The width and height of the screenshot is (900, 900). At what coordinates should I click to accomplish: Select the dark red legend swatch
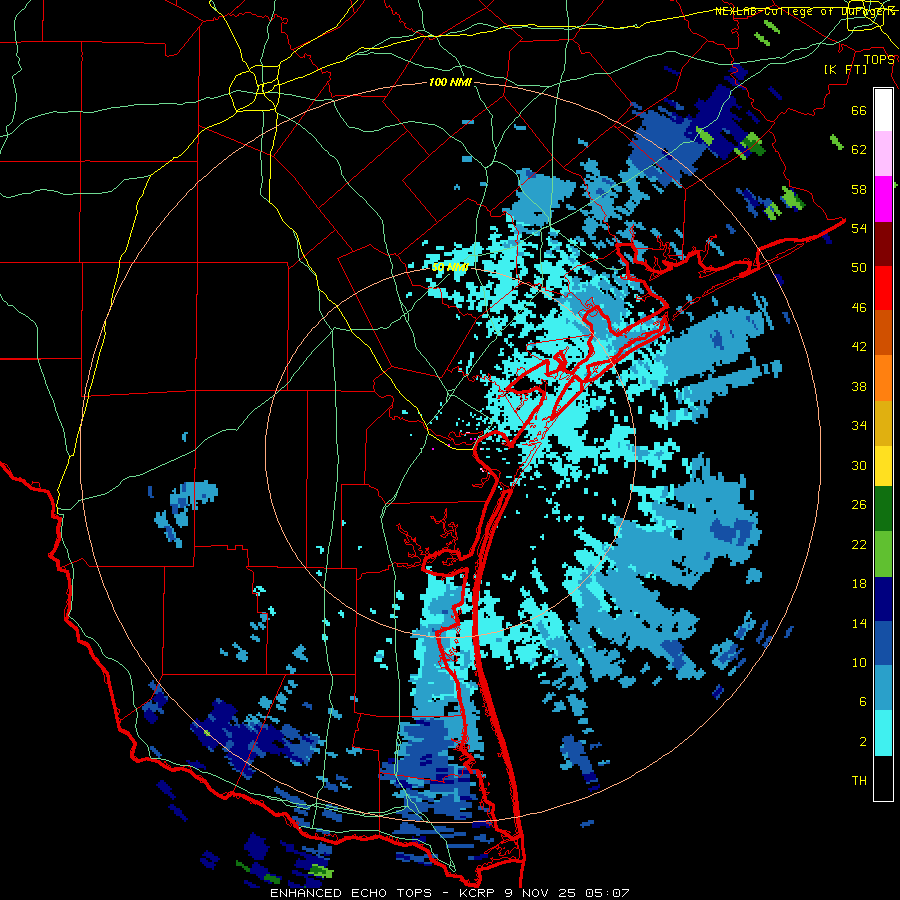tap(883, 243)
